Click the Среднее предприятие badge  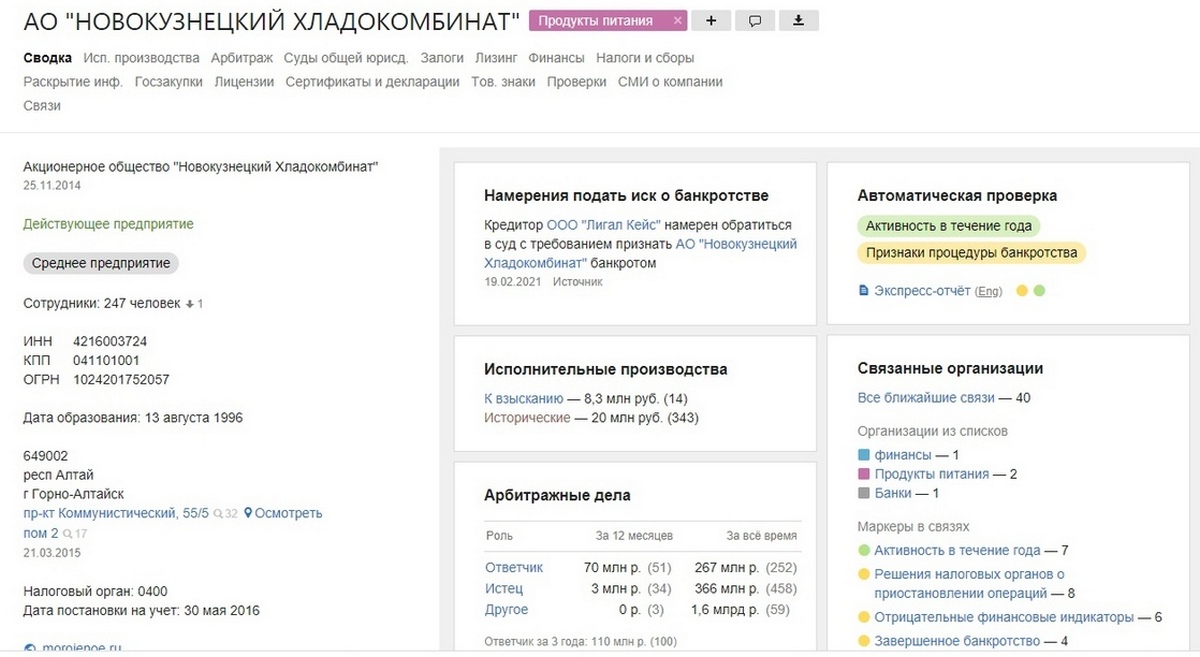(x=101, y=264)
